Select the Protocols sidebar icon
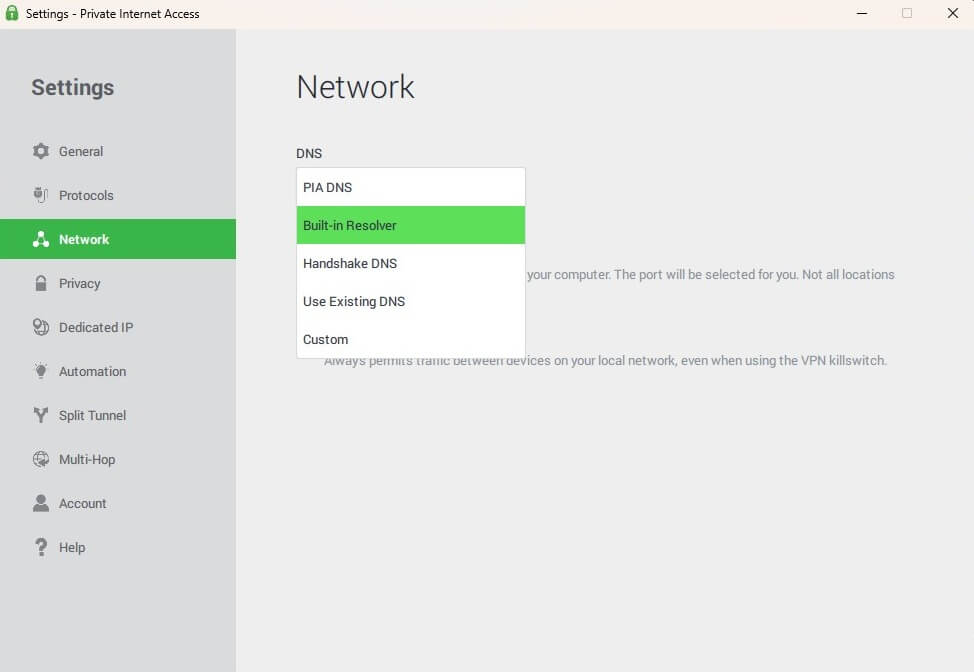The width and height of the screenshot is (974, 672). click(x=40, y=195)
